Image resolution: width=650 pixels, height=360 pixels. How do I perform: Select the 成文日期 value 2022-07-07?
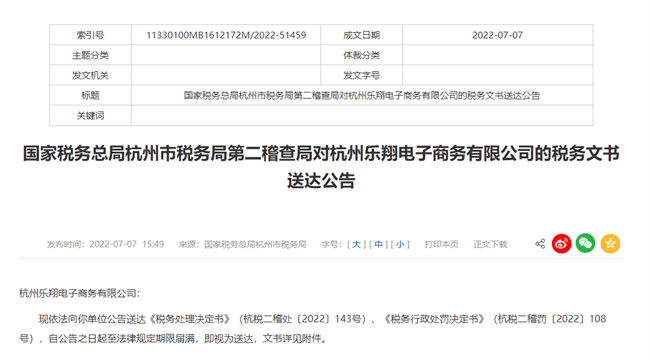[497, 35]
